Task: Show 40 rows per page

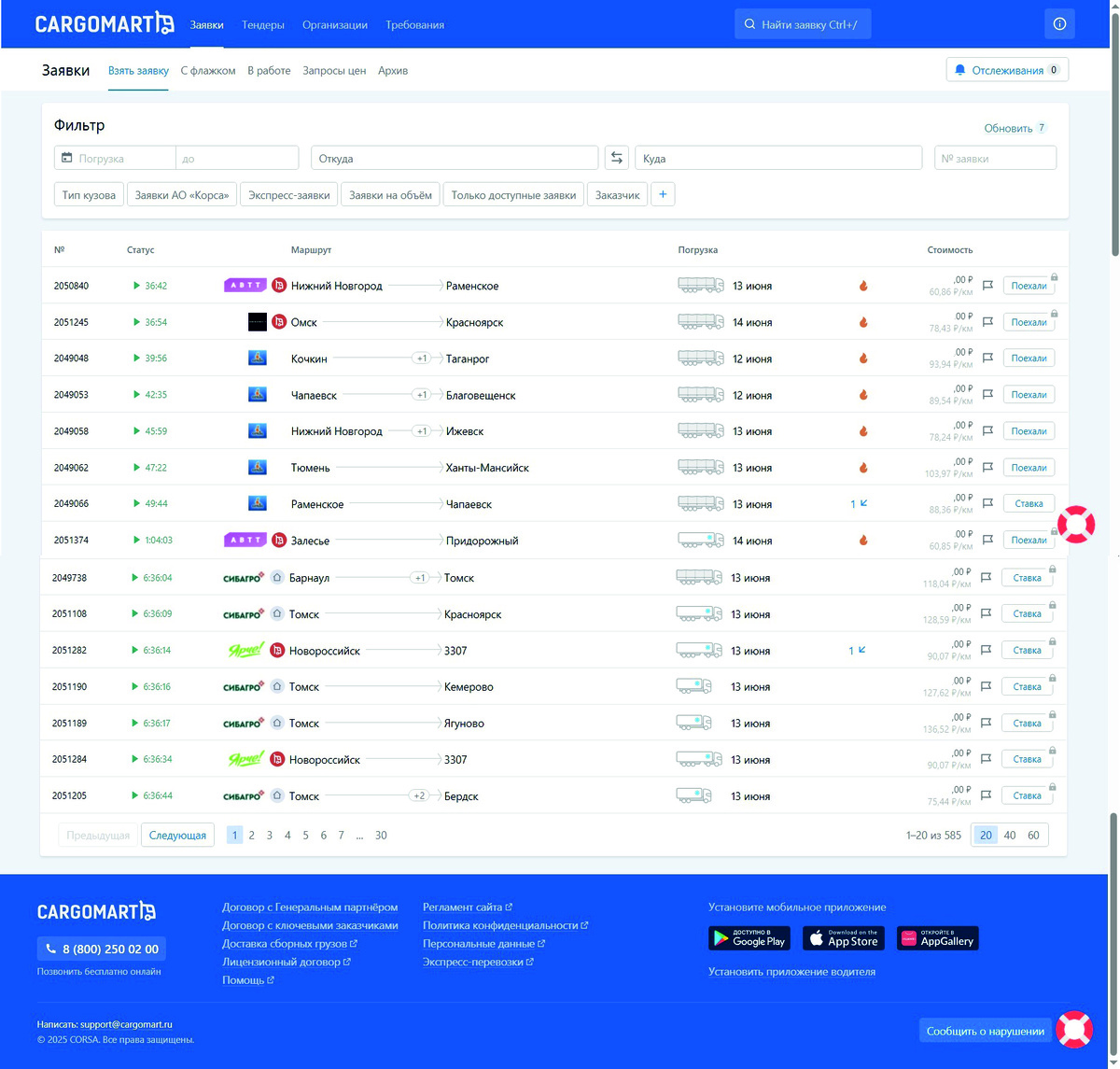Action: (1010, 835)
